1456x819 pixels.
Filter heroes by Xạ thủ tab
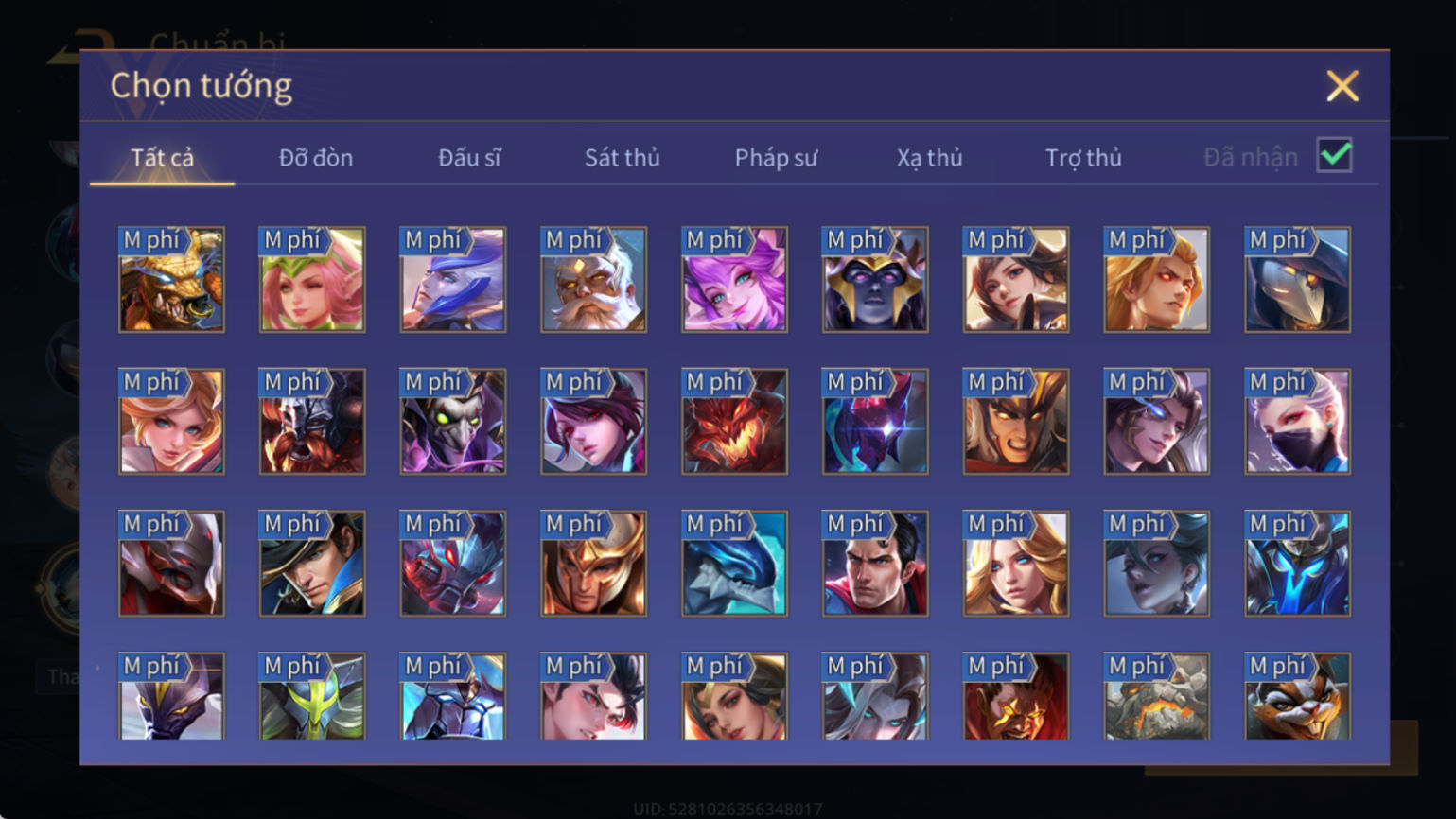tap(929, 158)
